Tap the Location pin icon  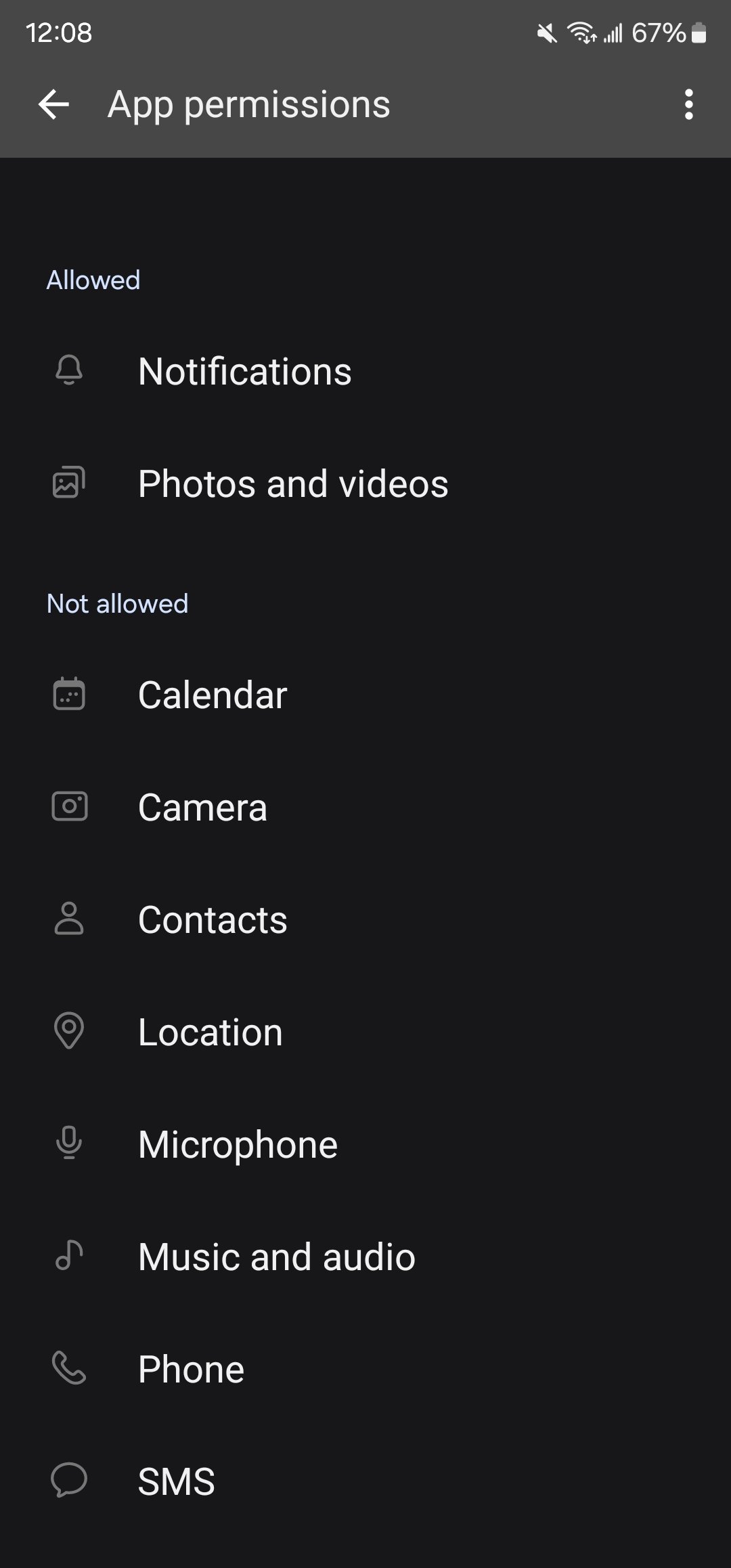[69, 1031]
